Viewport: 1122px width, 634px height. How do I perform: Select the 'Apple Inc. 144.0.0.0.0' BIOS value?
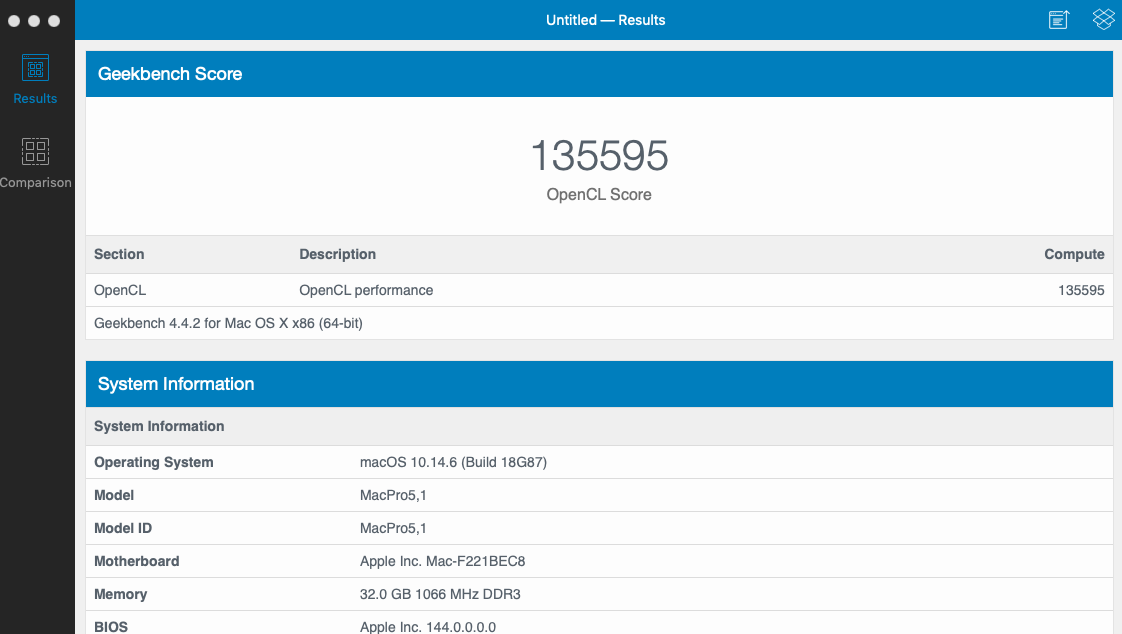pos(428,627)
